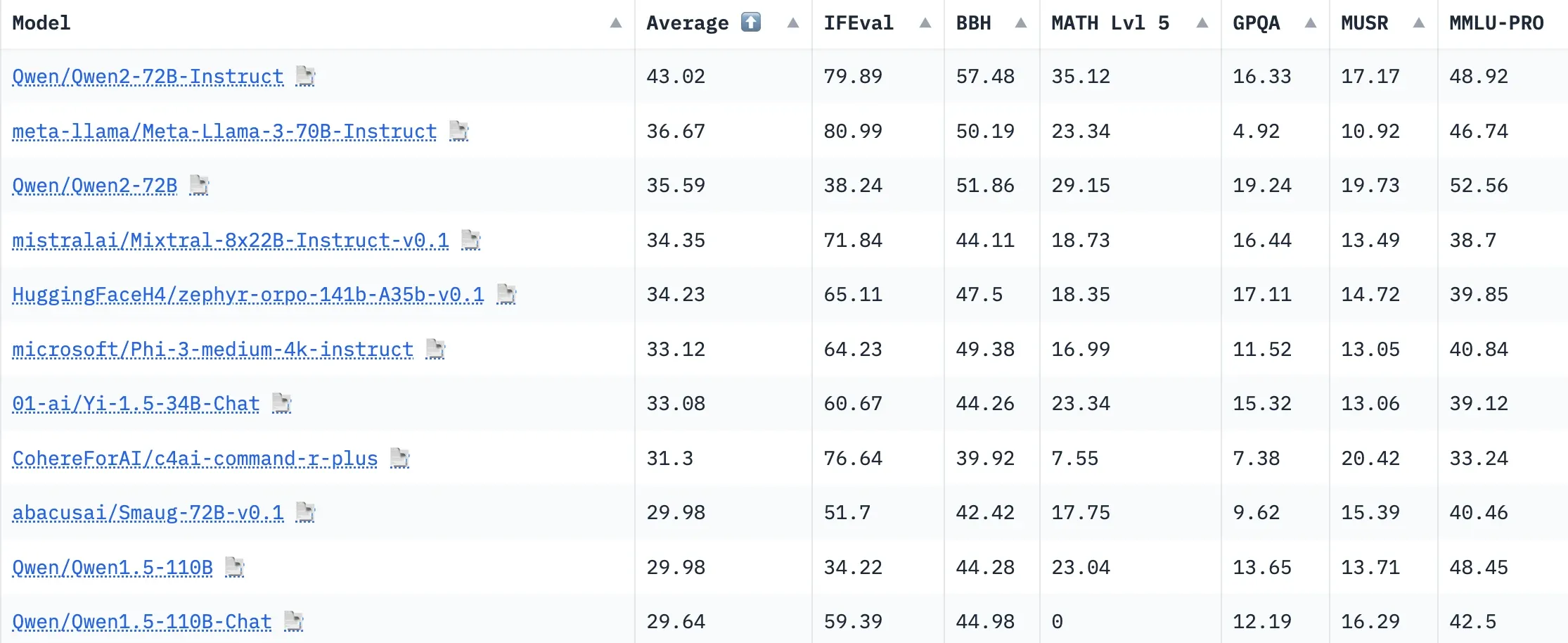Copy the c4ai-command-r-plus model name
Viewport: 1568px width, 643px height.
click(401, 458)
